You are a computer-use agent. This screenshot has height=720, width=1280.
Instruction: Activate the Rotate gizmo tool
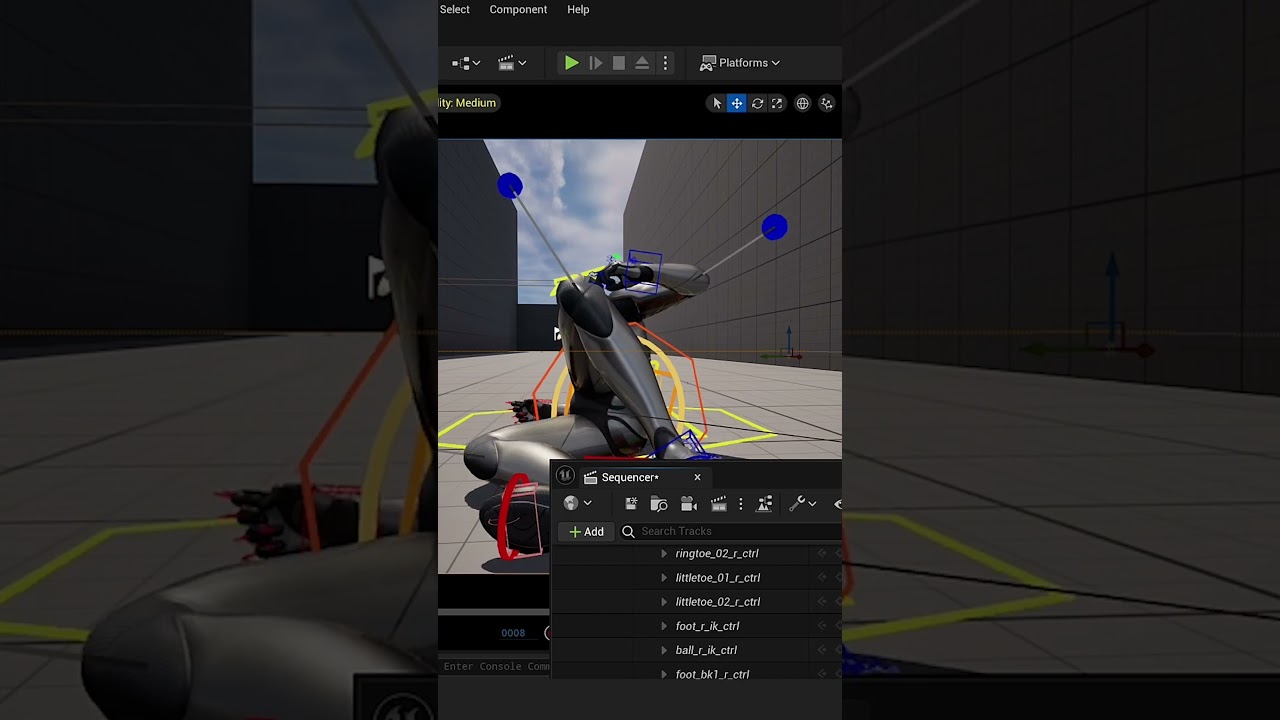757,103
